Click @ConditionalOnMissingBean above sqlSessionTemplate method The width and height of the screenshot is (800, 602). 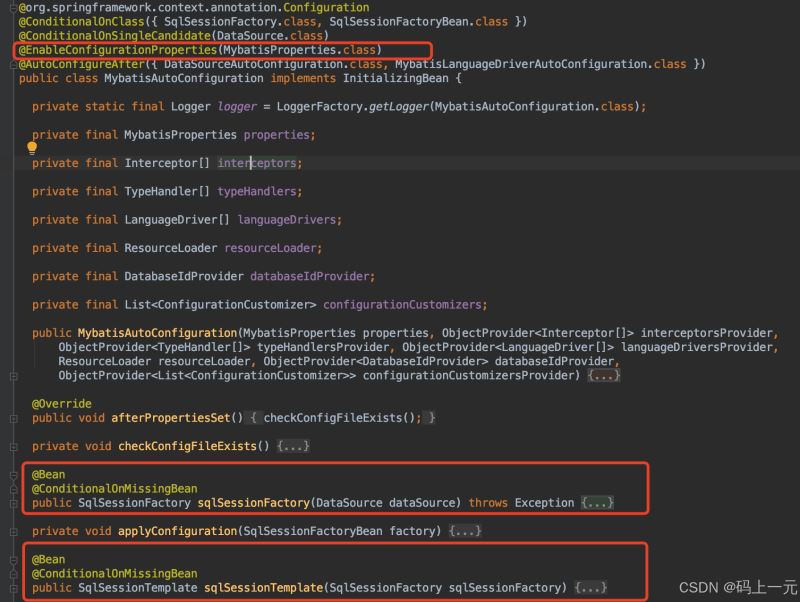coord(114,574)
